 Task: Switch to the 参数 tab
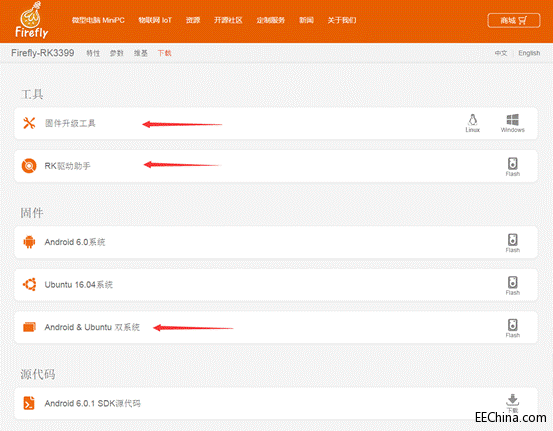click(116, 53)
